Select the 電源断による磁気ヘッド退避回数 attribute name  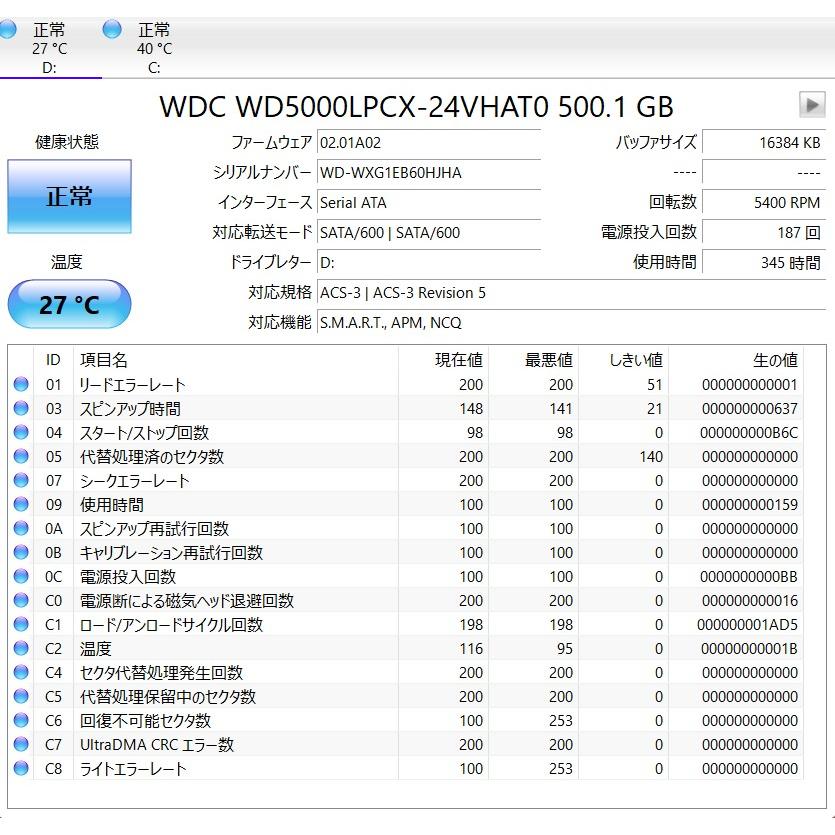pos(187,601)
